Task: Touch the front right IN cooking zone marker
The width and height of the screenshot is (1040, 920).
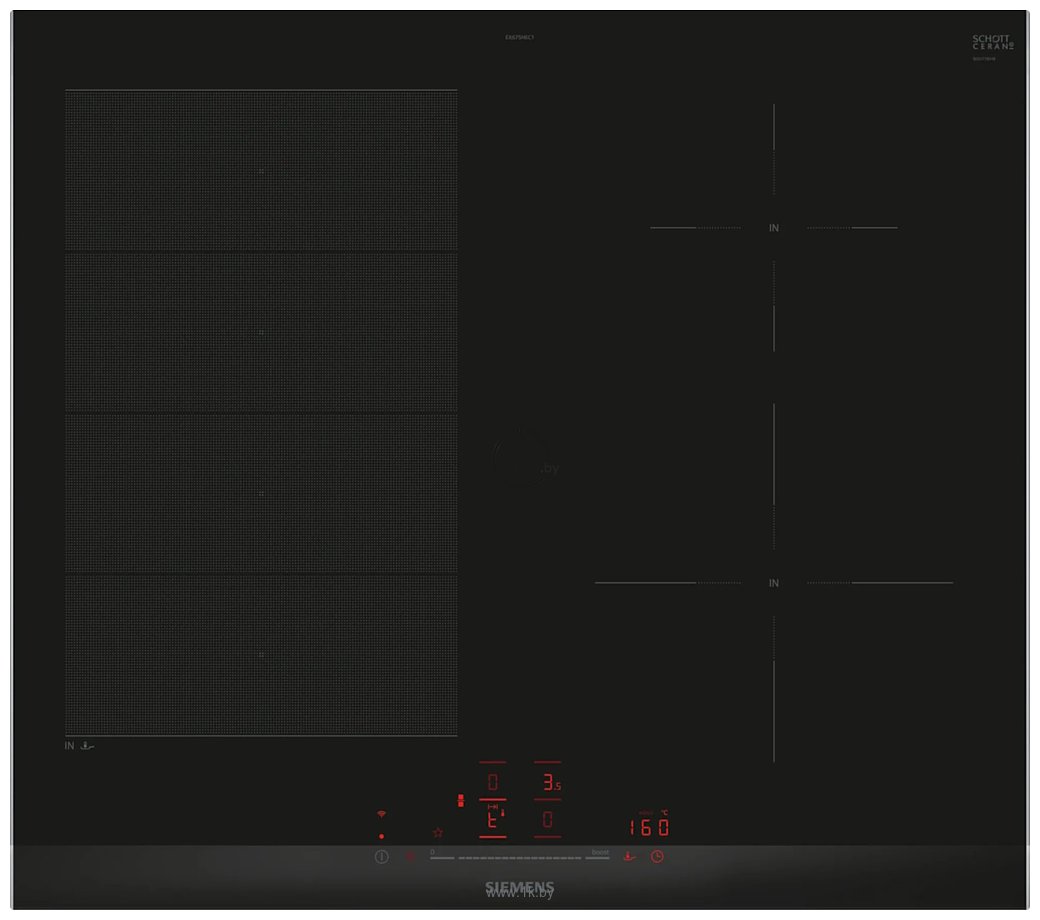Action: 773,582
